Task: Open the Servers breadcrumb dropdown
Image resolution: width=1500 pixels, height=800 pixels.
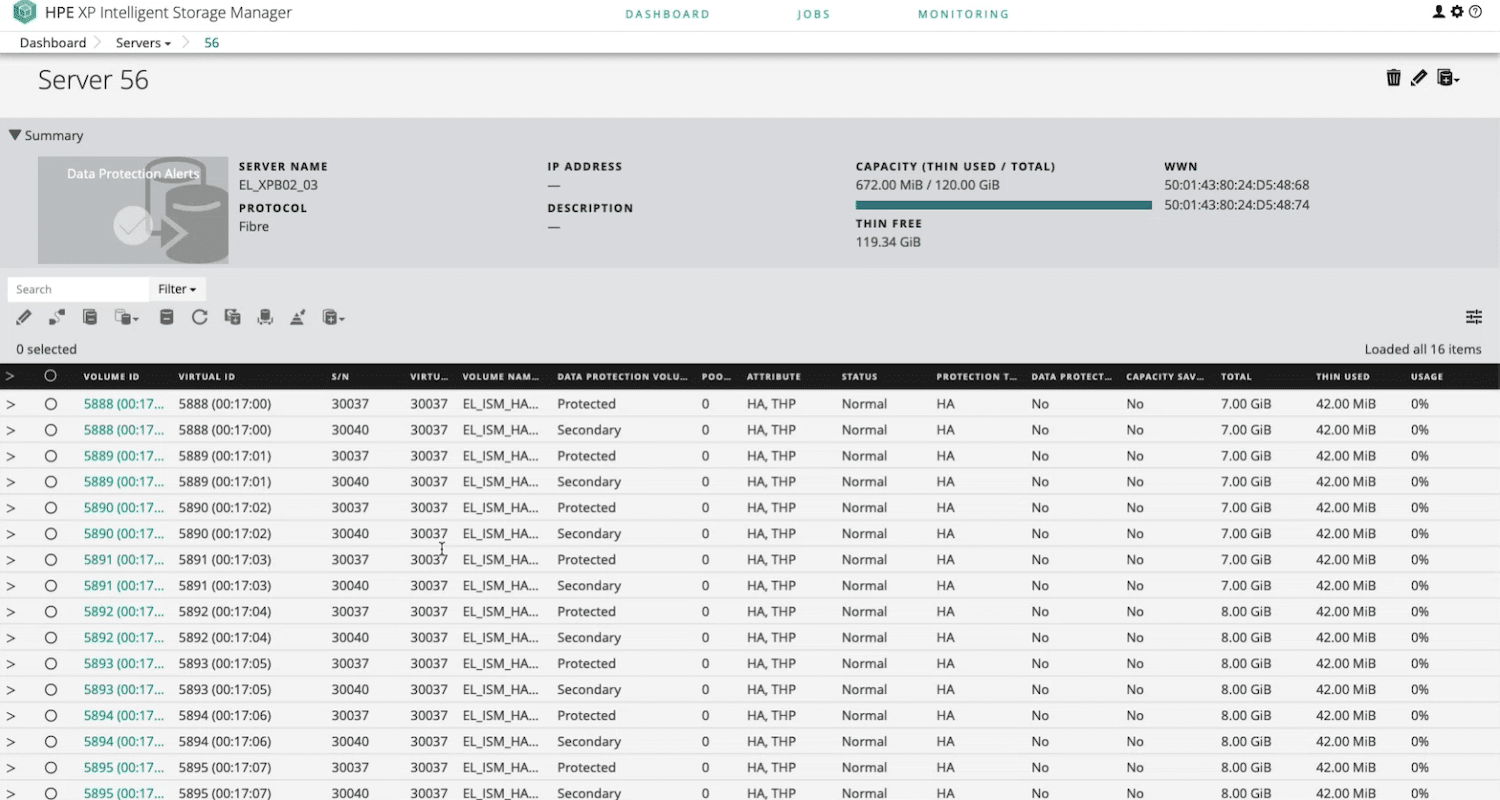Action: coord(143,43)
